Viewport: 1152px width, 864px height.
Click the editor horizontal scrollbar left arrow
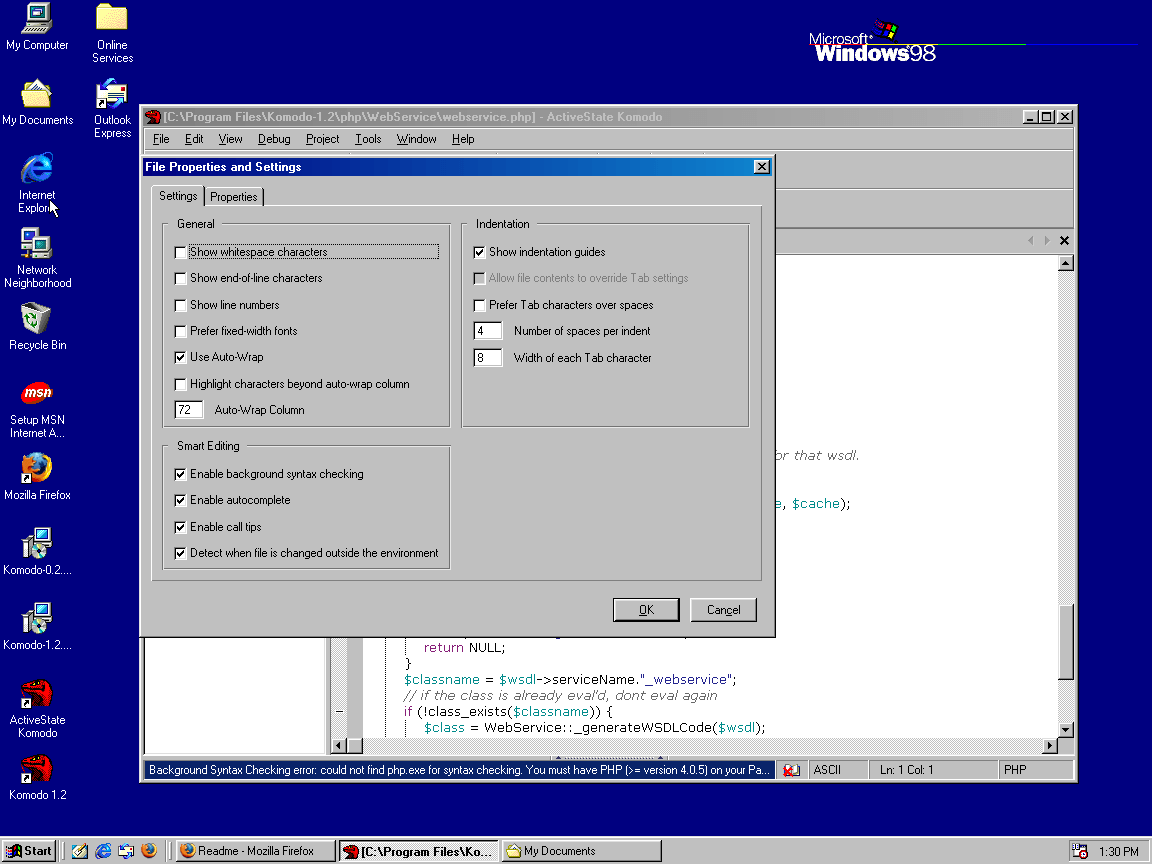click(x=339, y=746)
